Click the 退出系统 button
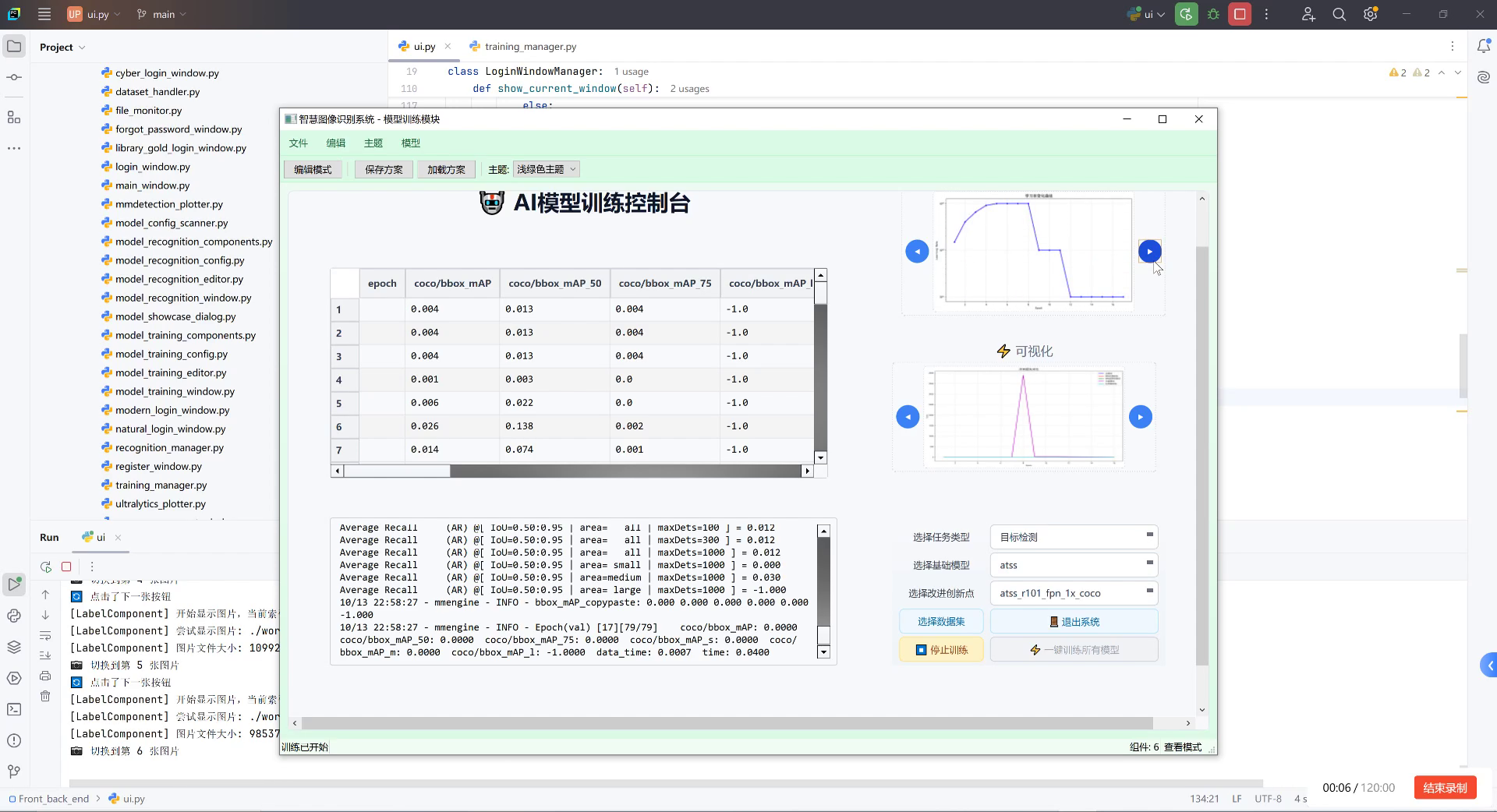 1074,621
